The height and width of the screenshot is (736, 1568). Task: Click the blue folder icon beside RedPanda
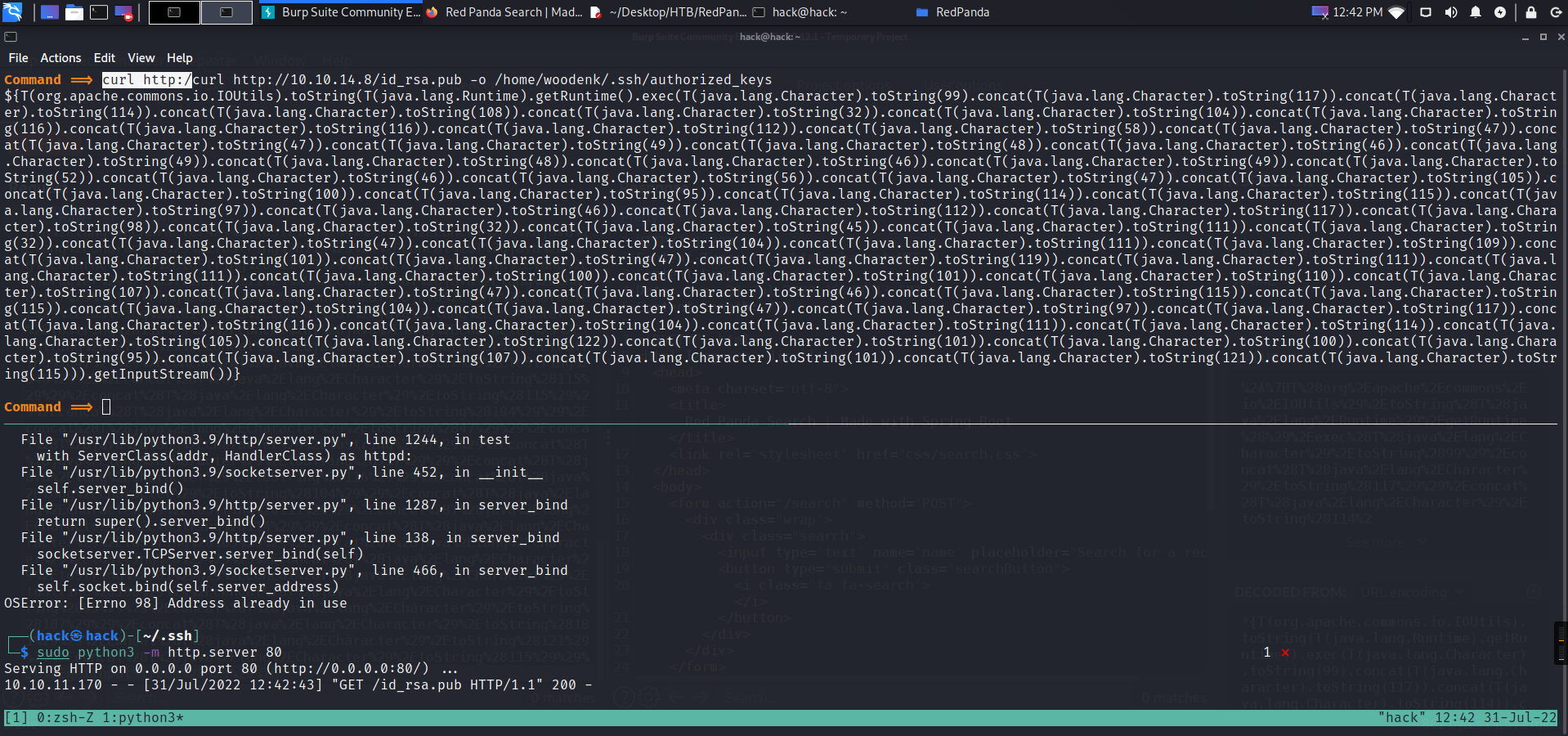[922, 12]
